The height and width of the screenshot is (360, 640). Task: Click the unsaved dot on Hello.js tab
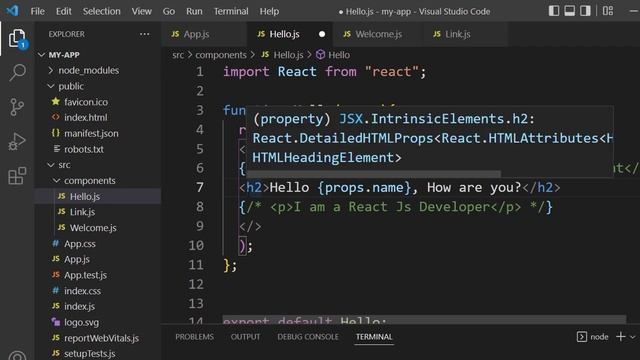(x=322, y=34)
